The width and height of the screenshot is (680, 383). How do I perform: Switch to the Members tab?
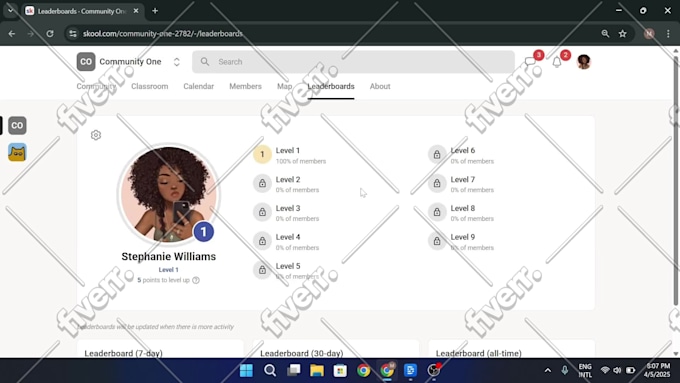click(x=245, y=86)
